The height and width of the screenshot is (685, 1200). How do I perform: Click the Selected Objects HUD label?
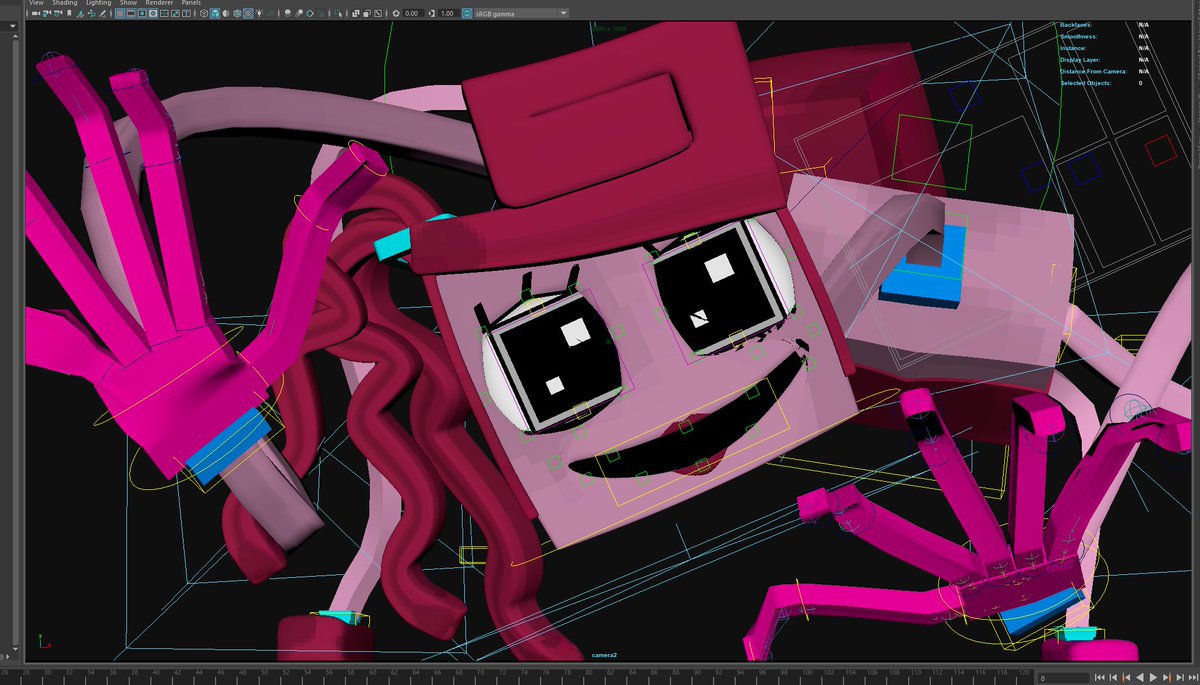pyautogui.click(x=1086, y=83)
